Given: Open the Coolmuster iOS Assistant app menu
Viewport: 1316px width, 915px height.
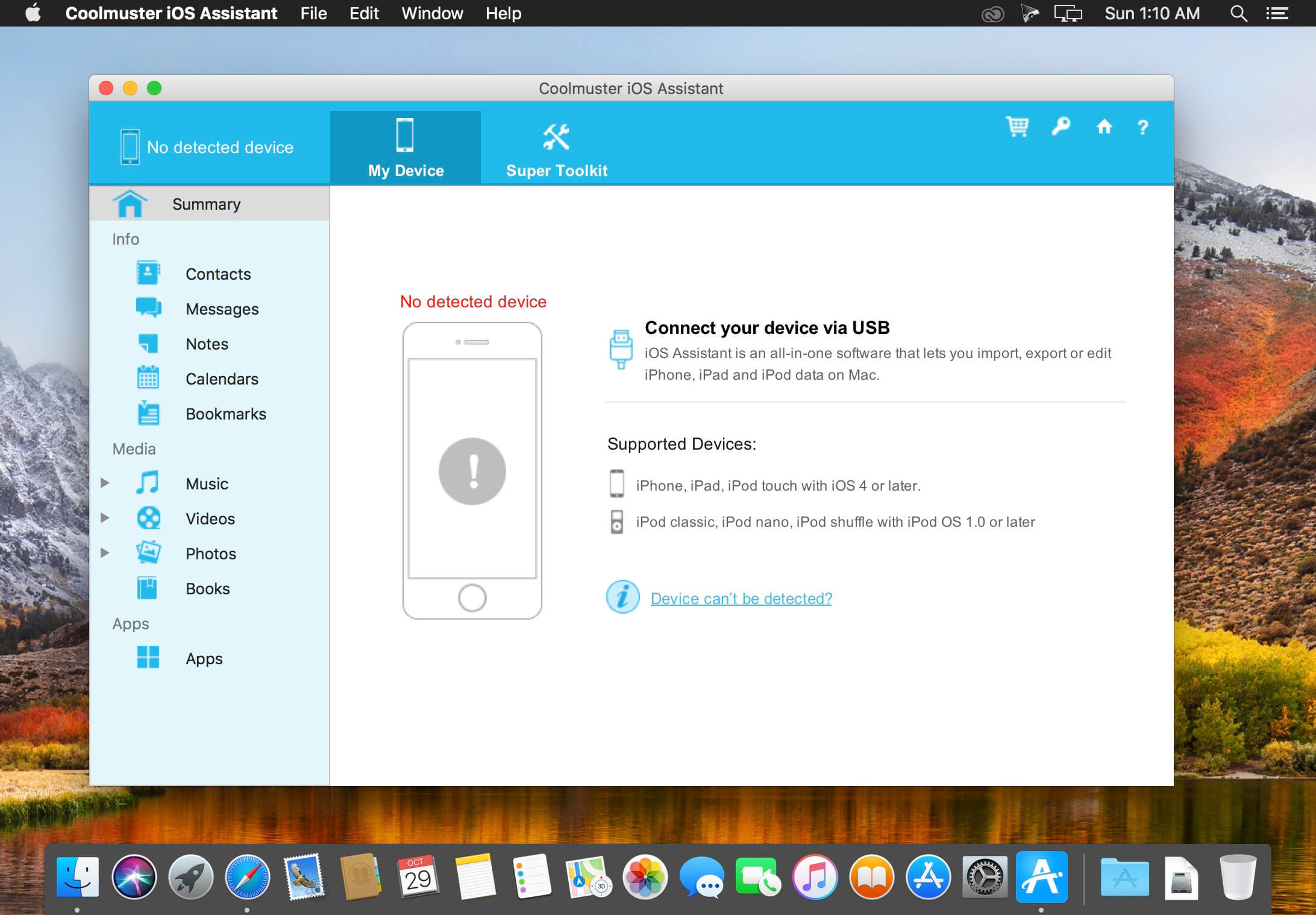Looking at the screenshot, I should (x=171, y=13).
